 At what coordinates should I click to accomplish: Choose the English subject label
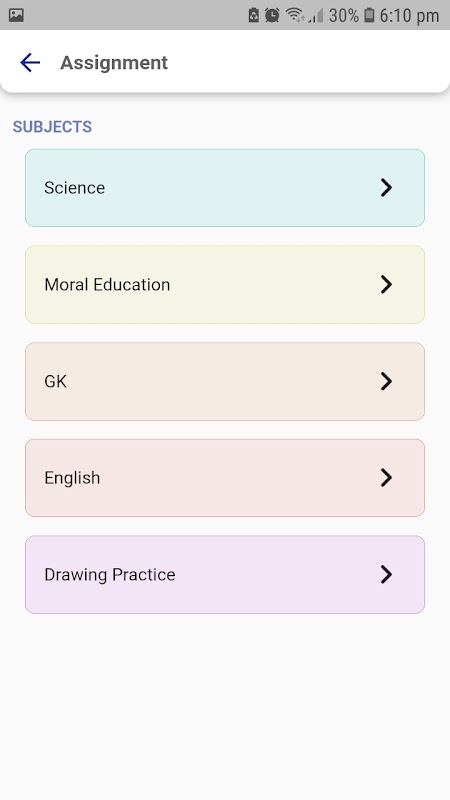(x=72, y=478)
